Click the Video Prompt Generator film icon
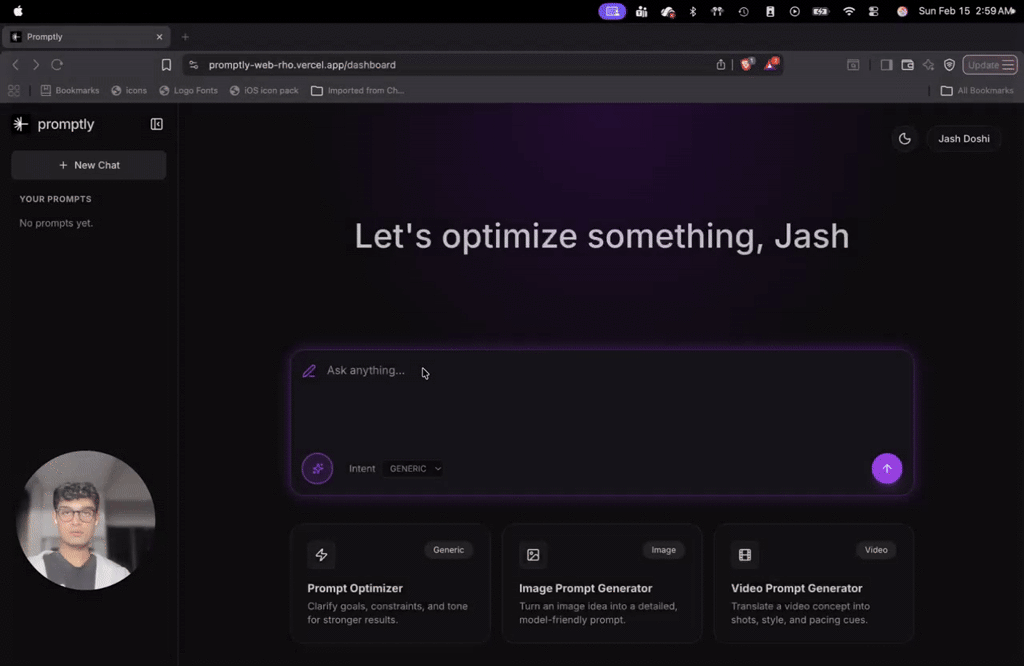The image size is (1024, 666). click(745, 555)
